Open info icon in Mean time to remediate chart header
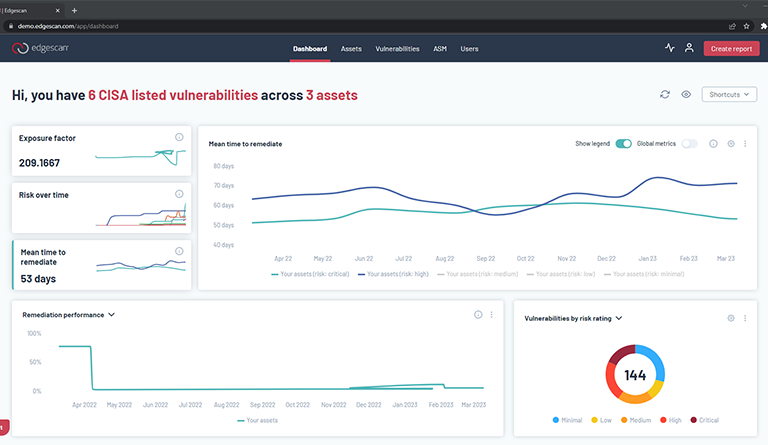768x445 pixels. coord(713,143)
